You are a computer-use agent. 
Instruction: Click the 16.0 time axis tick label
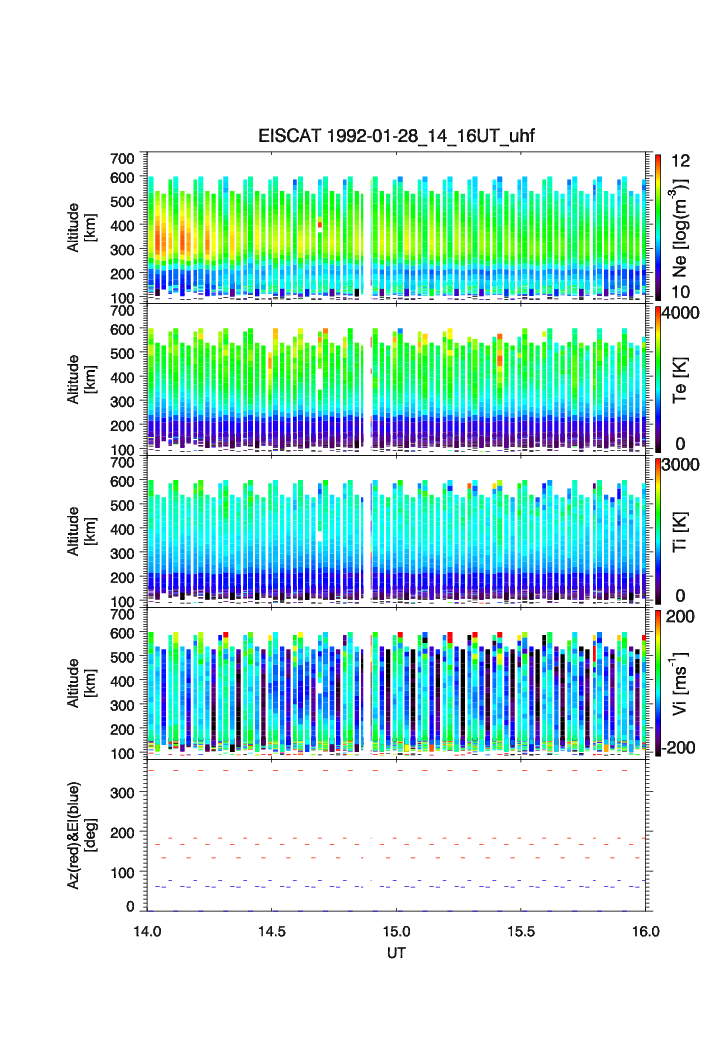pos(646,931)
